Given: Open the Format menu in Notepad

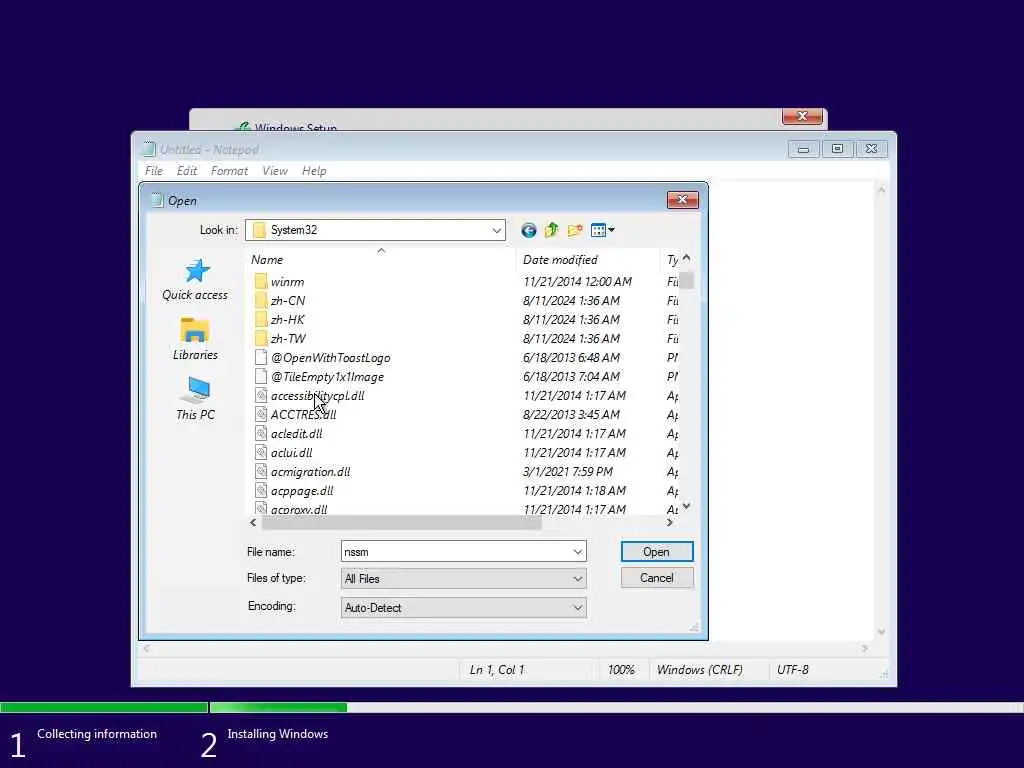Looking at the screenshot, I should pos(229,170).
